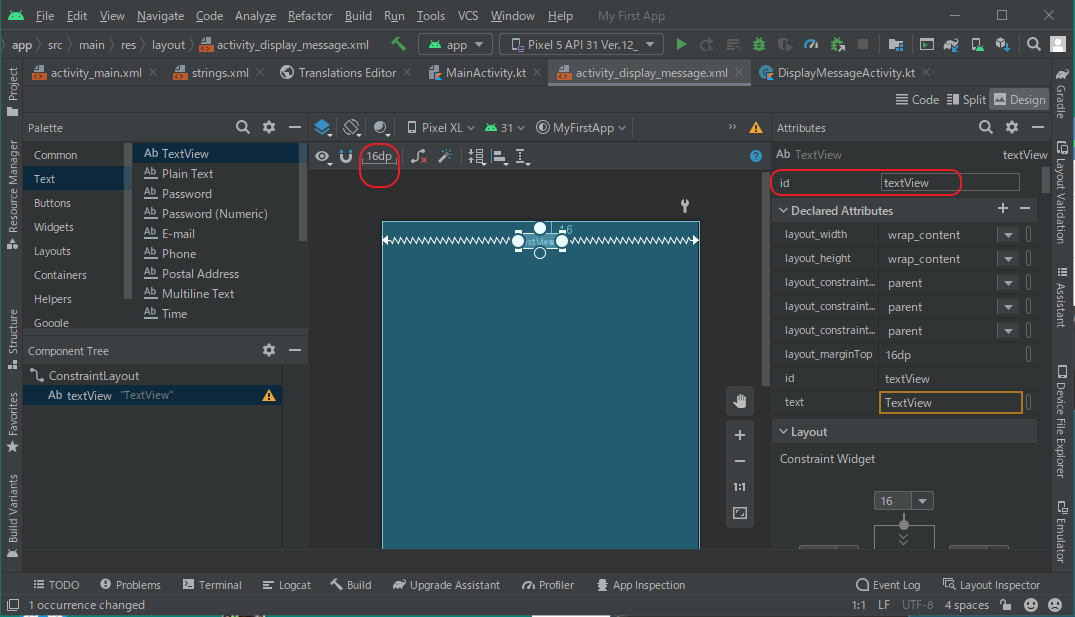
Task: Toggle the autoconnect magnet icon
Action: (346, 156)
